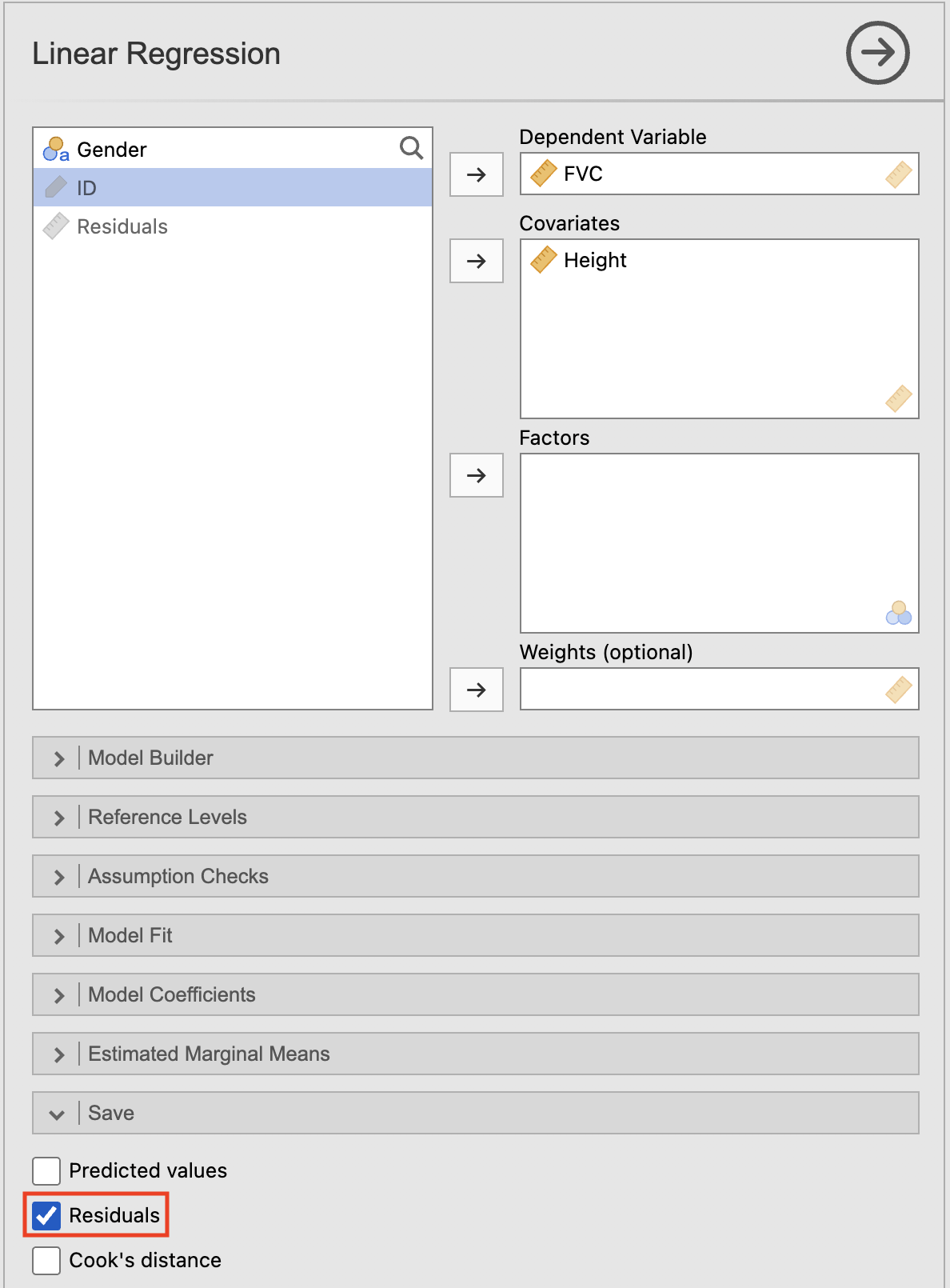Open the Model Fit options
This screenshot has width=950, height=1288.
coord(475,935)
